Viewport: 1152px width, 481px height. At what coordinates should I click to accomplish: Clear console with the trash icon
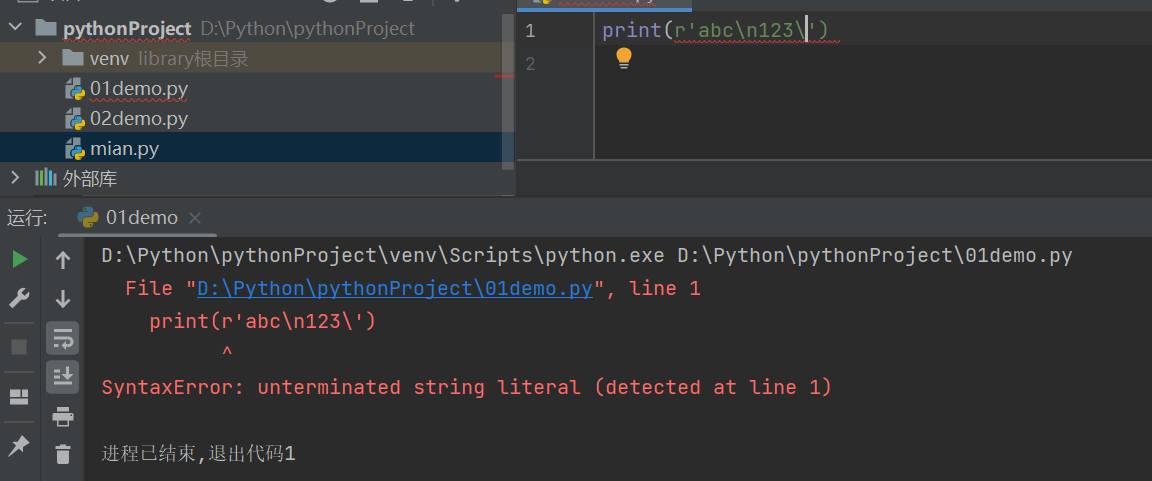coord(62,454)
